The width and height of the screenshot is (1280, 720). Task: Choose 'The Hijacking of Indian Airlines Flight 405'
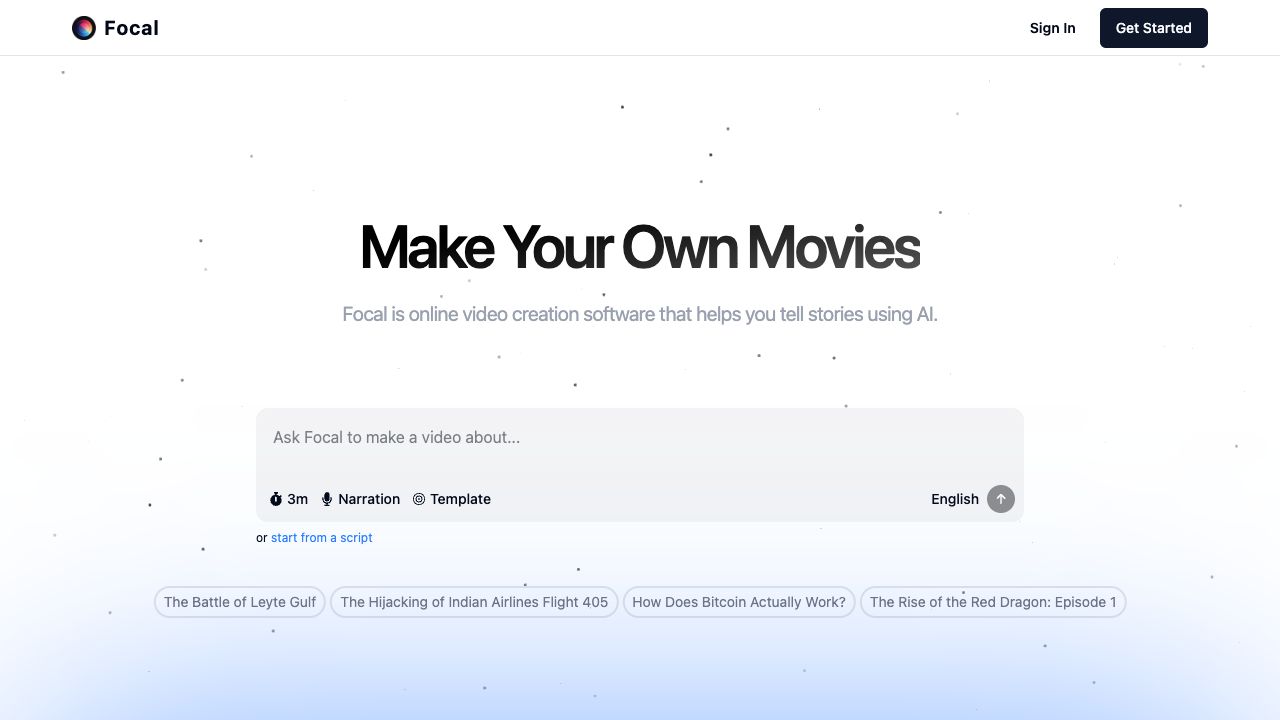(x=474, y=602)
